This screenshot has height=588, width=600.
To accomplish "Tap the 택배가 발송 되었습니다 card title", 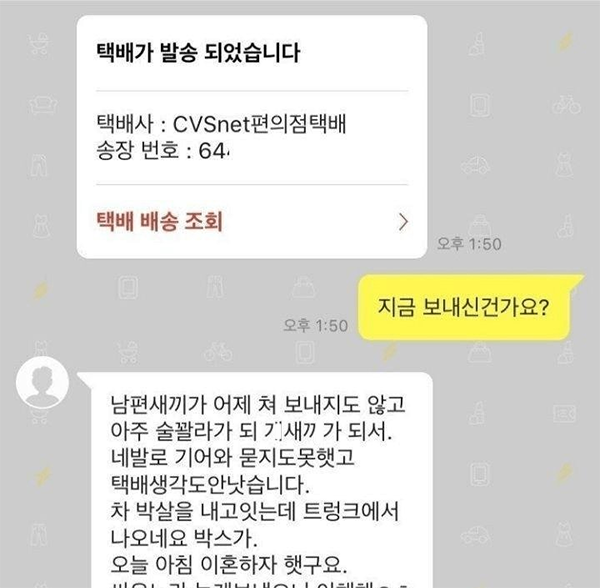I will click(x=198, y=53).
